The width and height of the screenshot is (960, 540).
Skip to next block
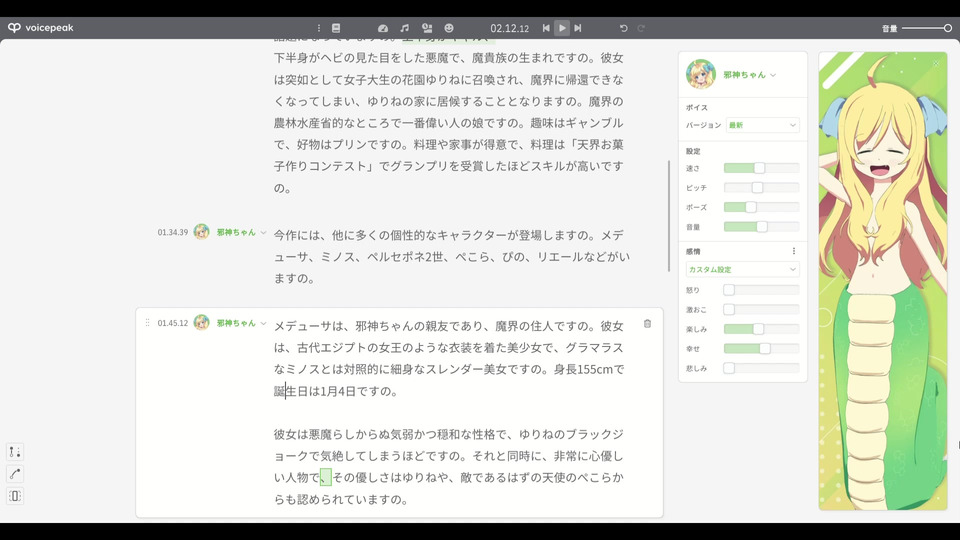point(577,28)
